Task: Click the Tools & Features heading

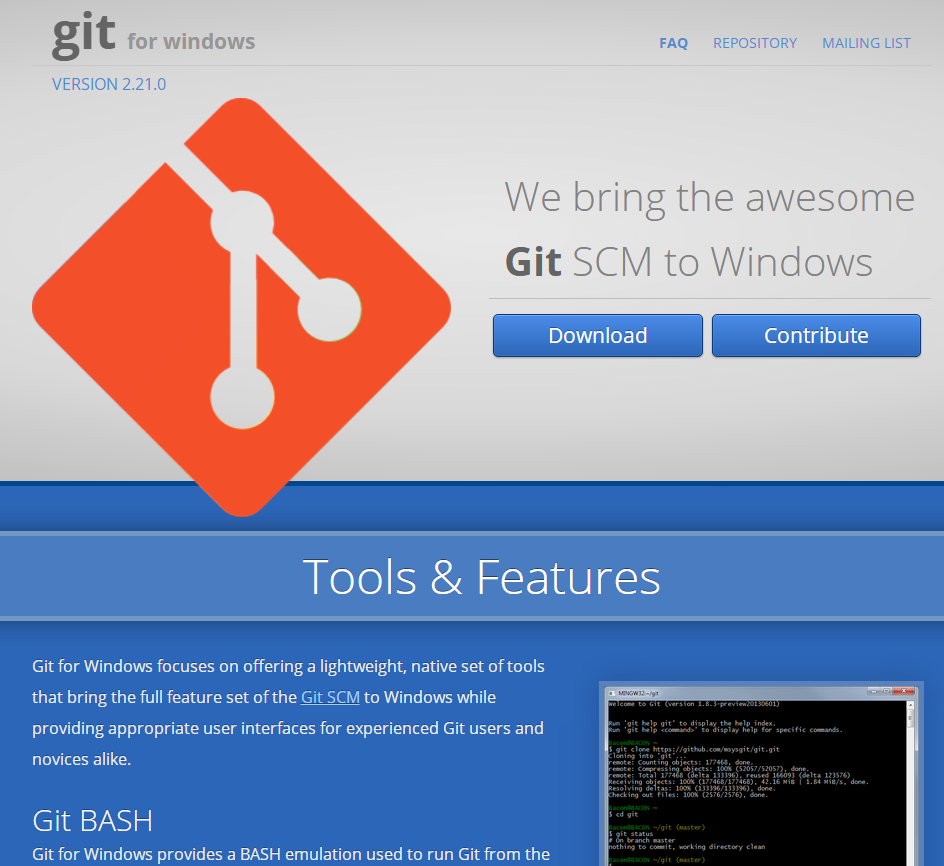Action: click(481, 577)
